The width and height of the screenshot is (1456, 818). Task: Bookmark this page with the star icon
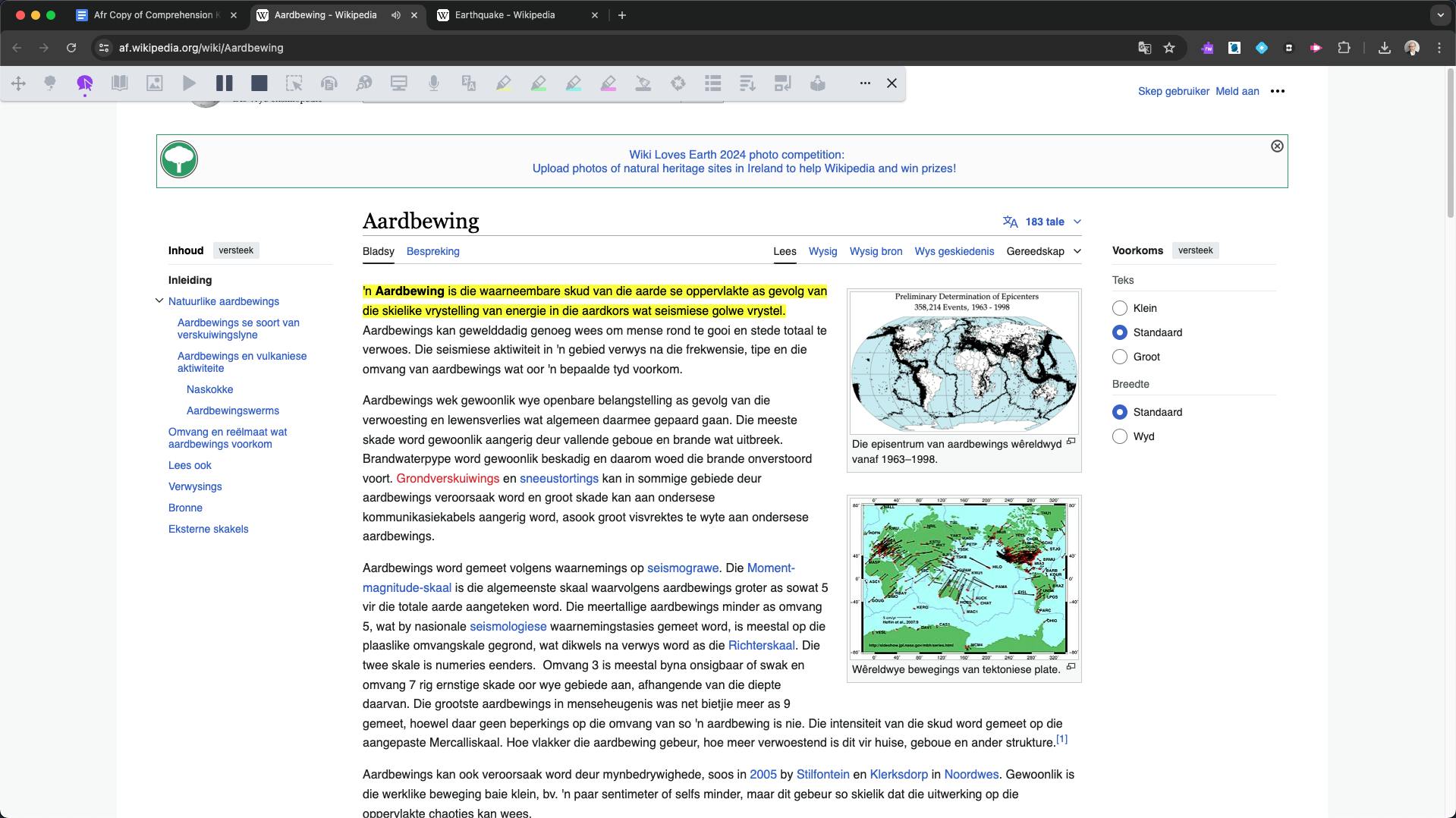pos(1169,48)
